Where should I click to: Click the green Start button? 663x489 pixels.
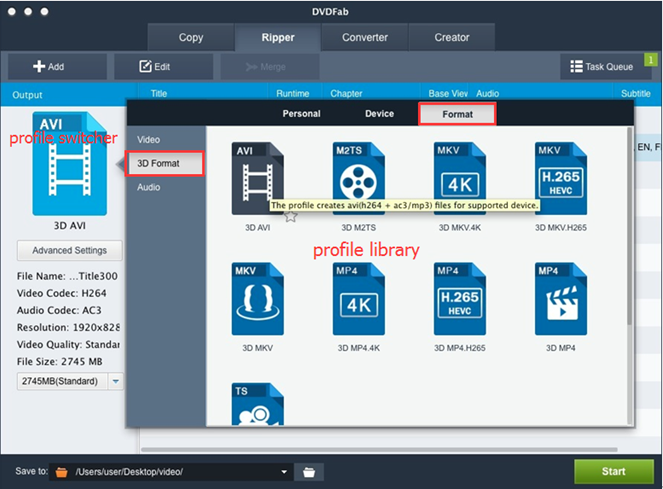click(614, 471)
